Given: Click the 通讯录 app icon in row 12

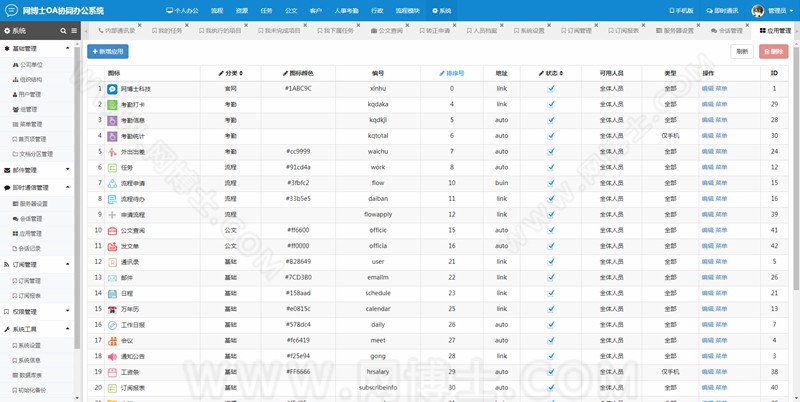Looking at the screenshot, I should (112, 262).
